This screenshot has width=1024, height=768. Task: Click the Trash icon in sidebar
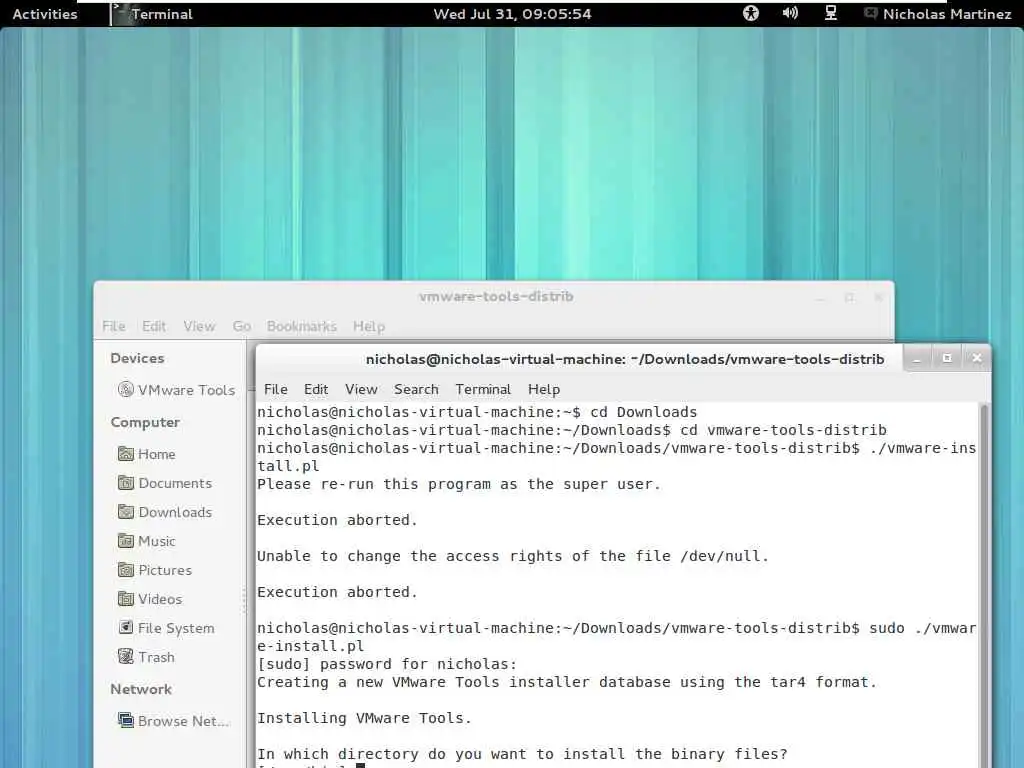(x=126, y=656)
